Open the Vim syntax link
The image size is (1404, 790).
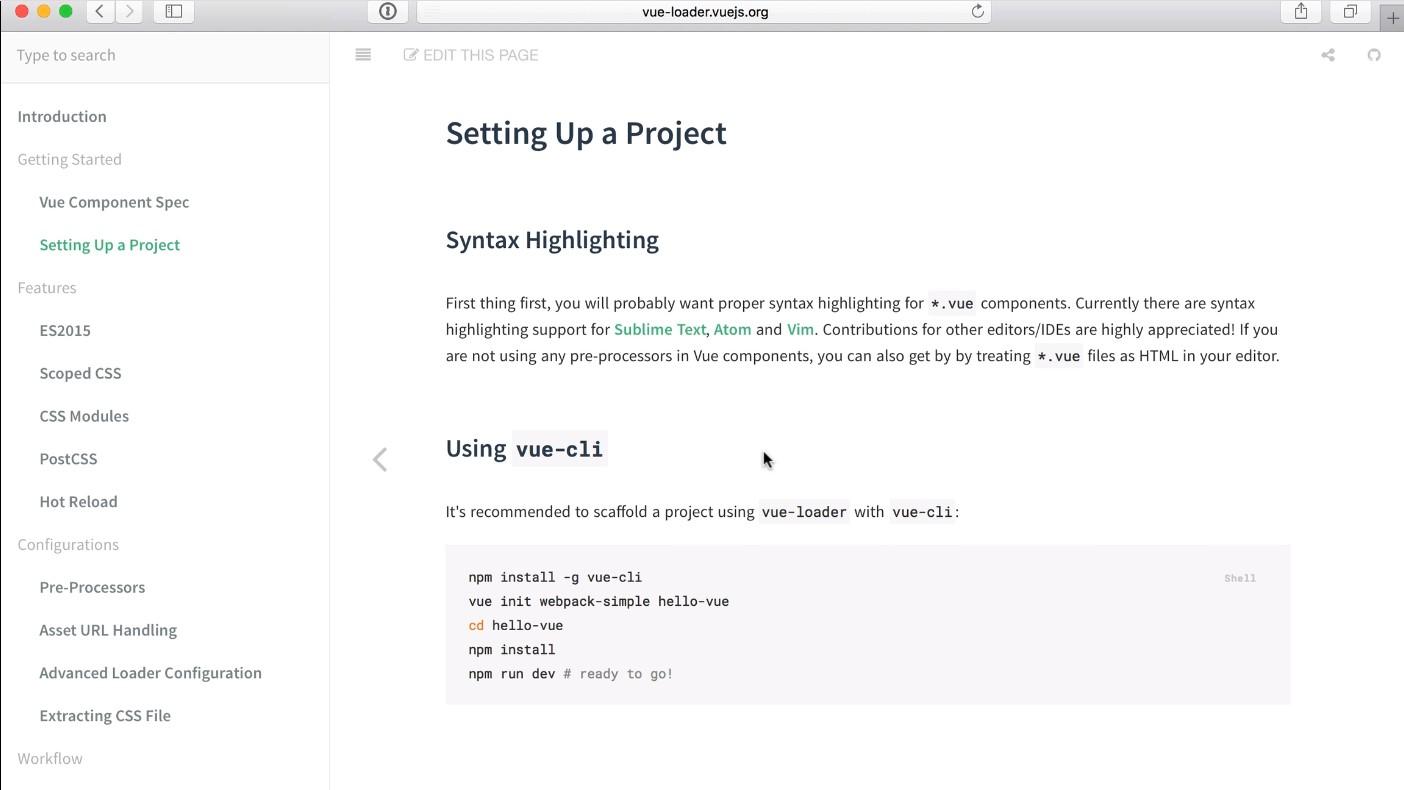coord(800,329)
